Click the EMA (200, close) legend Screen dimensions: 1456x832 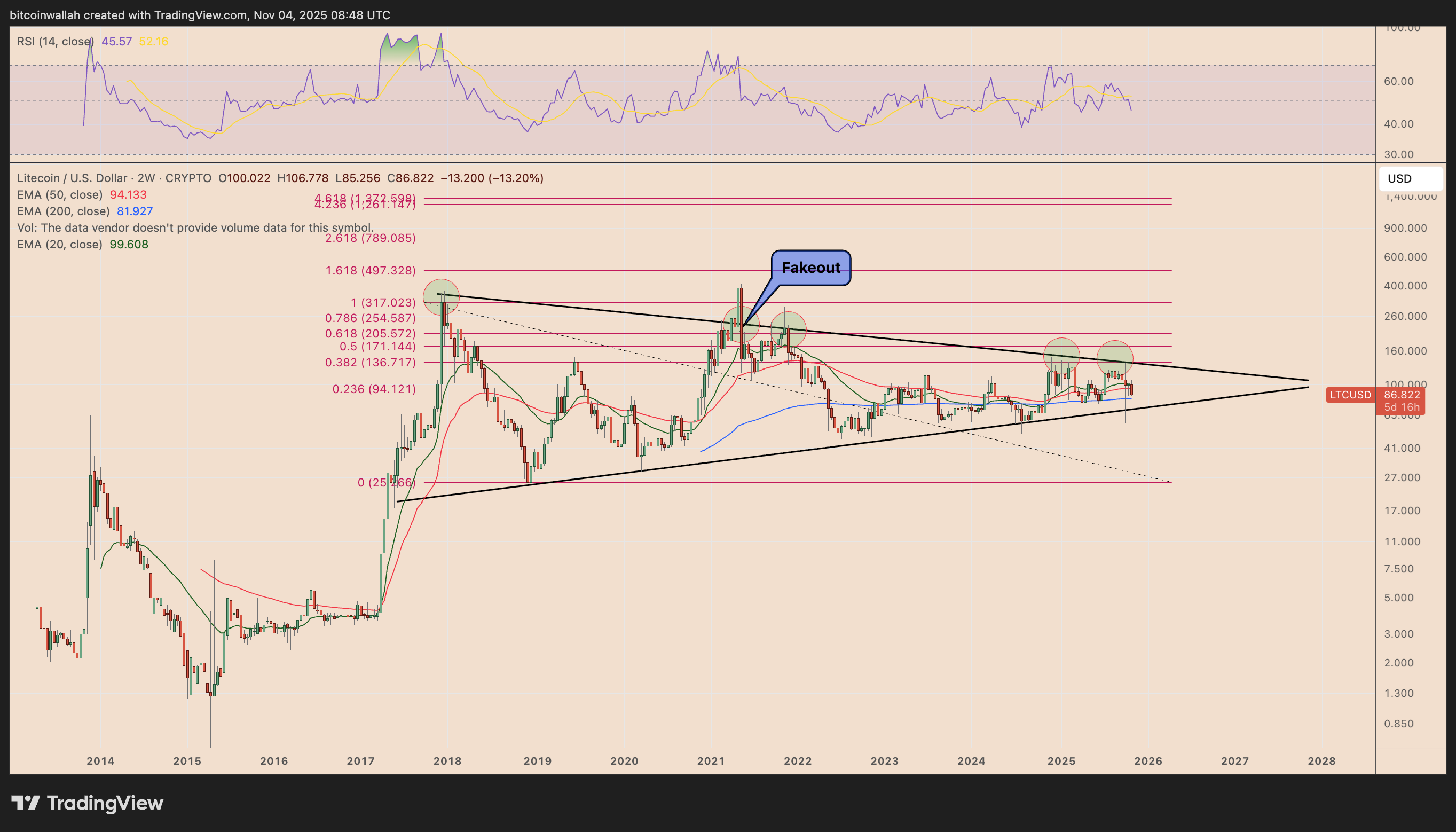63,211
